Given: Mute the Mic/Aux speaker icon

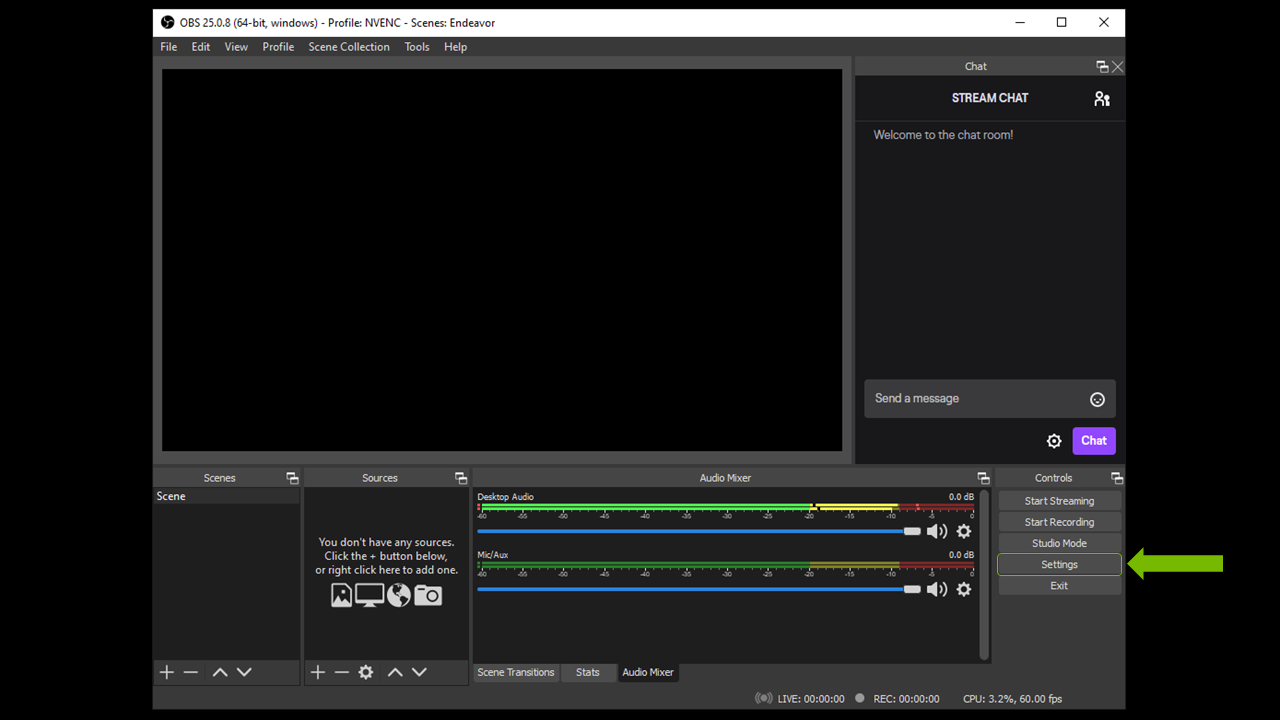Looking at the screenshot, I should (937, 589).
